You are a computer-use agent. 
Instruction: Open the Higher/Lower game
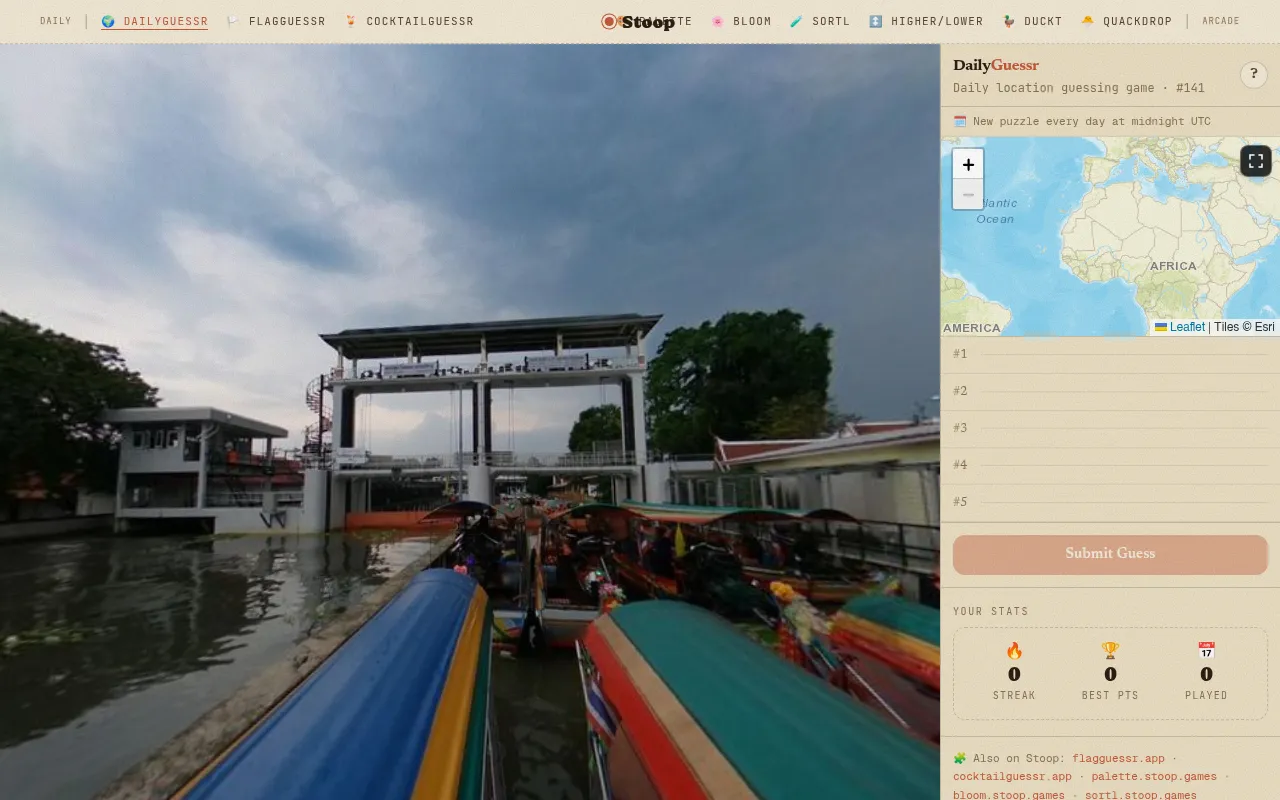coord(926,21)
